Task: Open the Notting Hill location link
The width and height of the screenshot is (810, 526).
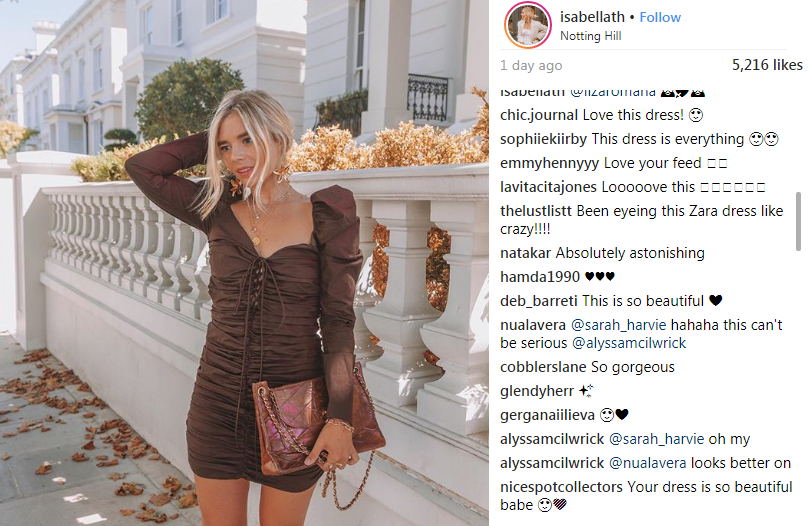Action: point(590,36)
